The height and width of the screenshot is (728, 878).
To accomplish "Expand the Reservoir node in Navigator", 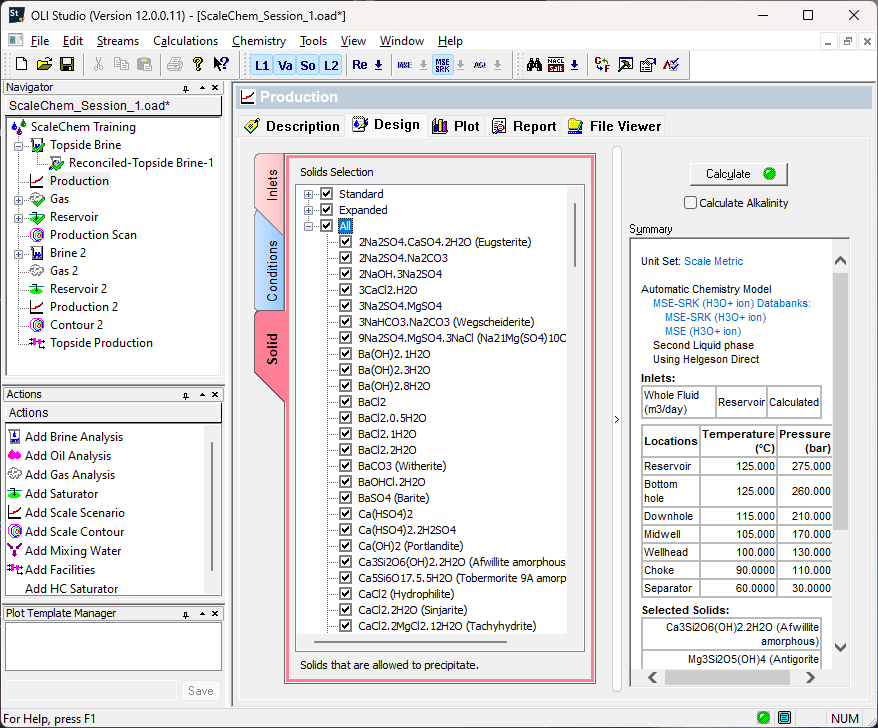I will coord(18,218).
